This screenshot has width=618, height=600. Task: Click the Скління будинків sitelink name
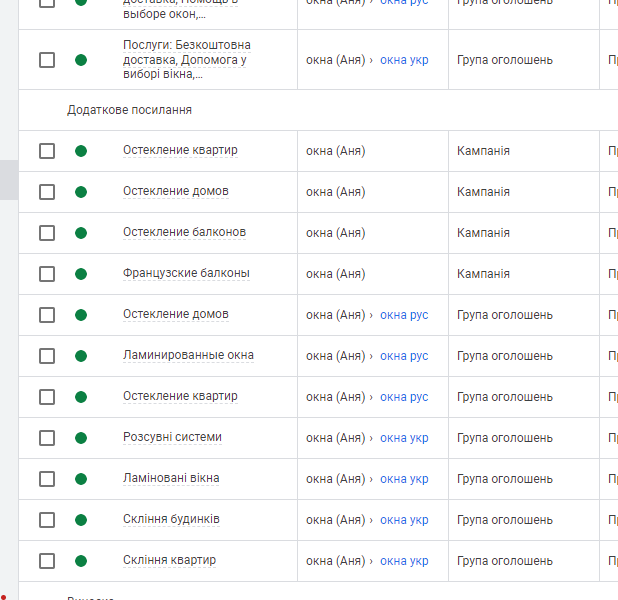tap(171, 519)
